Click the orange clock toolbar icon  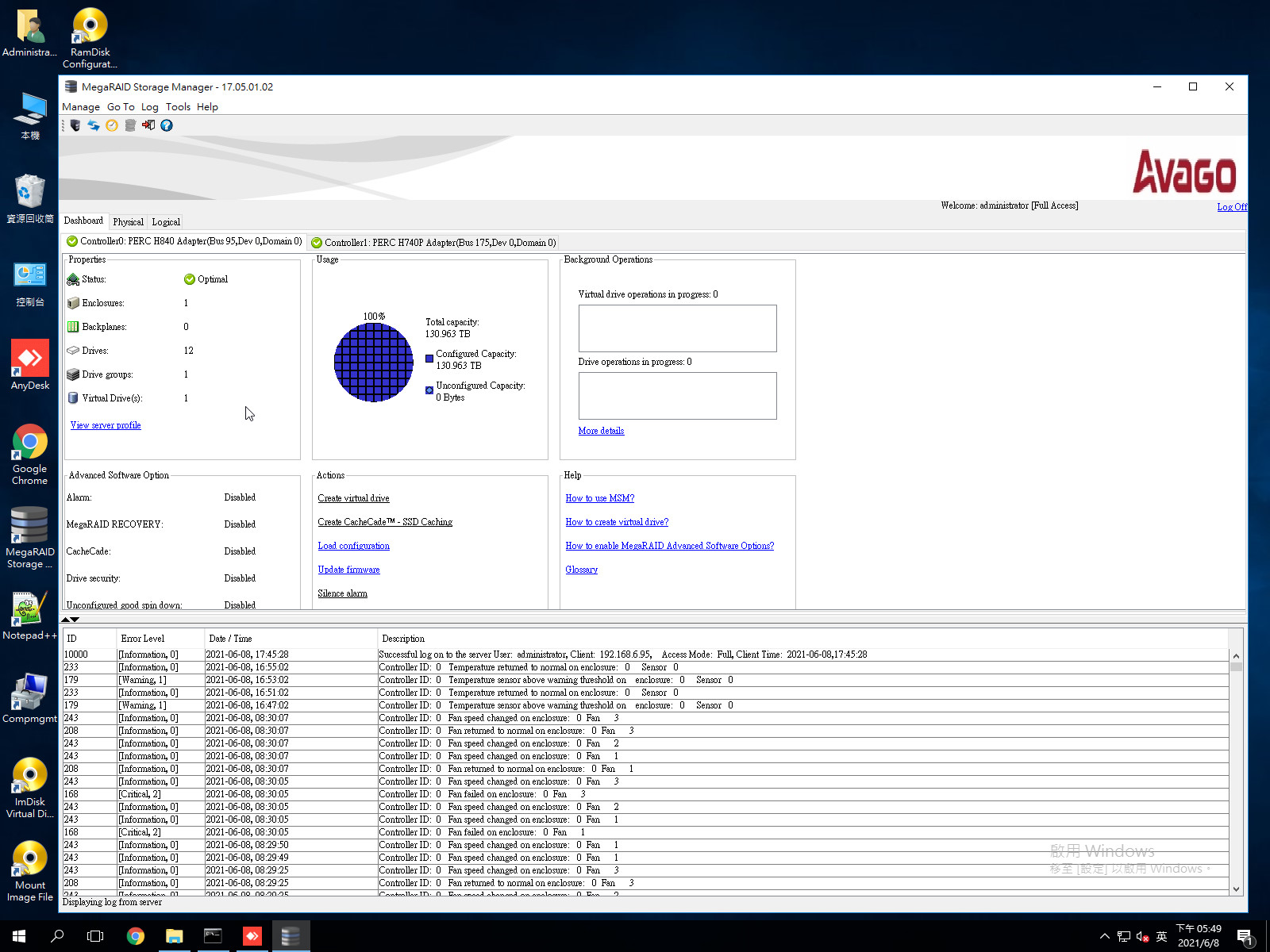click(x=112, y=125)
